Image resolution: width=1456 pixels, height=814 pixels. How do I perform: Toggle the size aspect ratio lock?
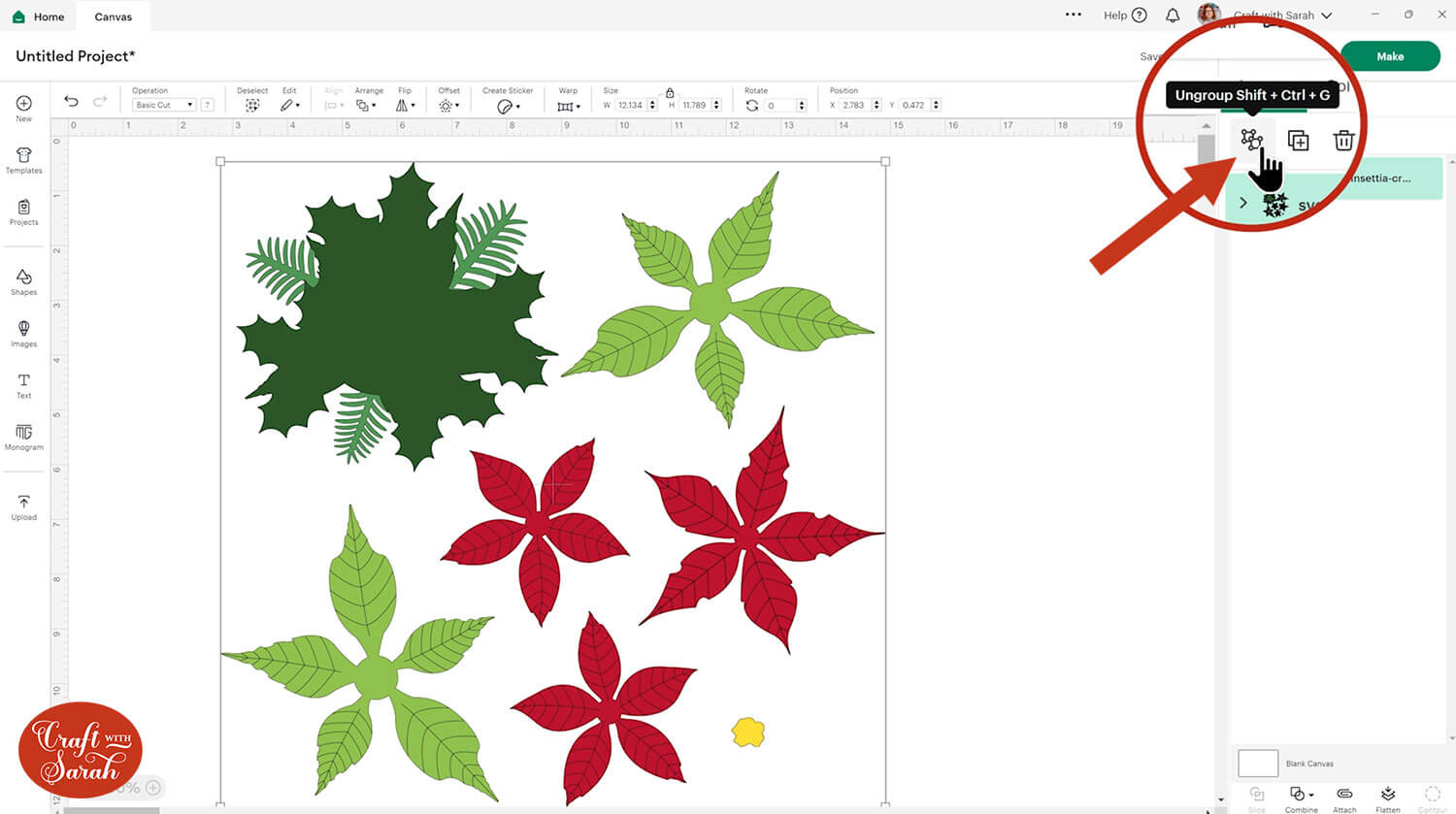tap(670, 92)
